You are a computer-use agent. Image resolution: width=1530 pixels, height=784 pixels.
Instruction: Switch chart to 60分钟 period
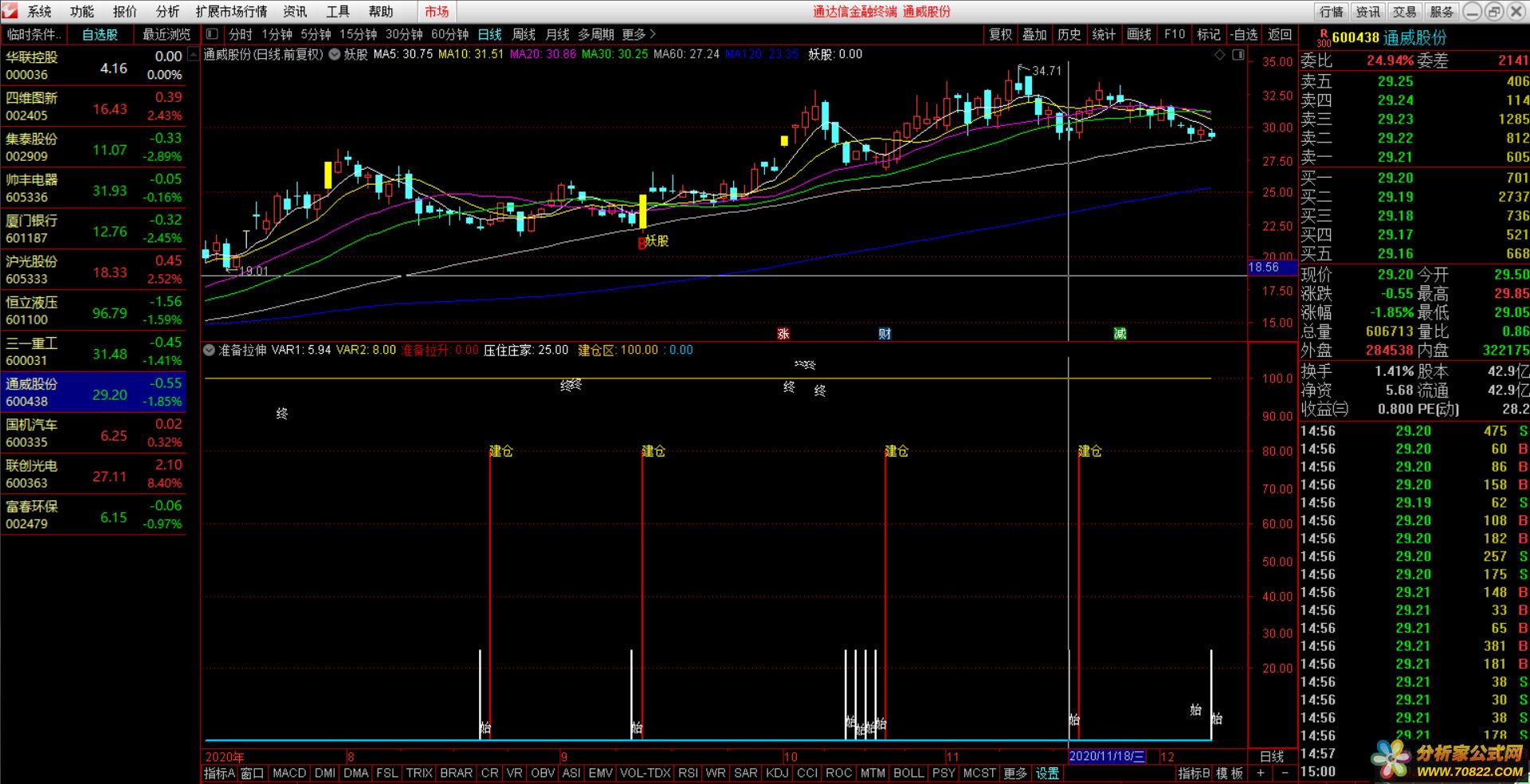coord(449,34)
